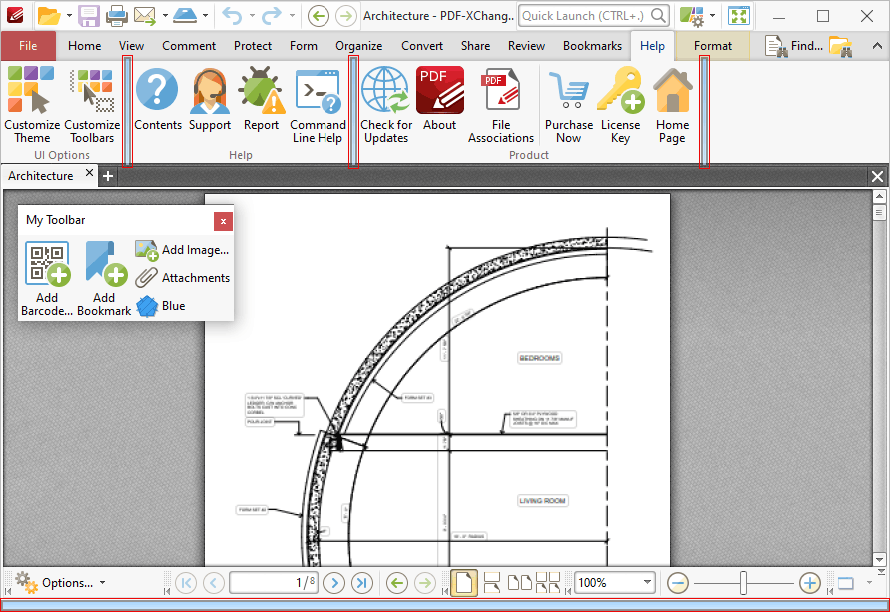Viewport: 890px width, 612px height.
Task: Click the vertical scrollbar down arrow
Action: (879, 559)
